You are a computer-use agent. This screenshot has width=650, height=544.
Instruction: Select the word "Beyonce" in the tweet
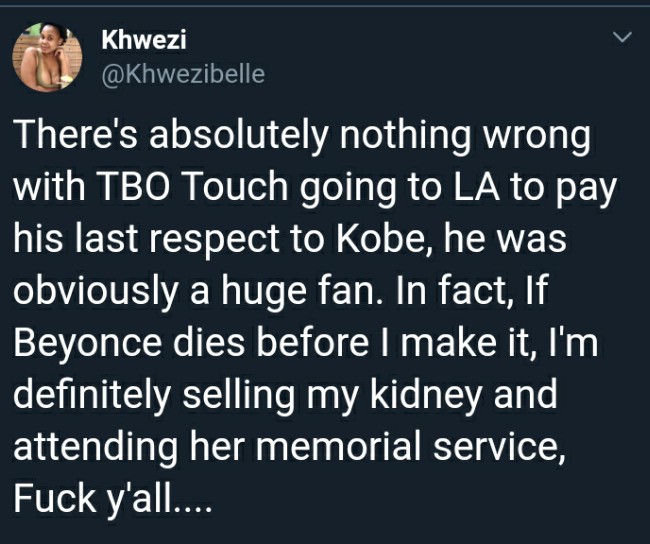(87, 343)
